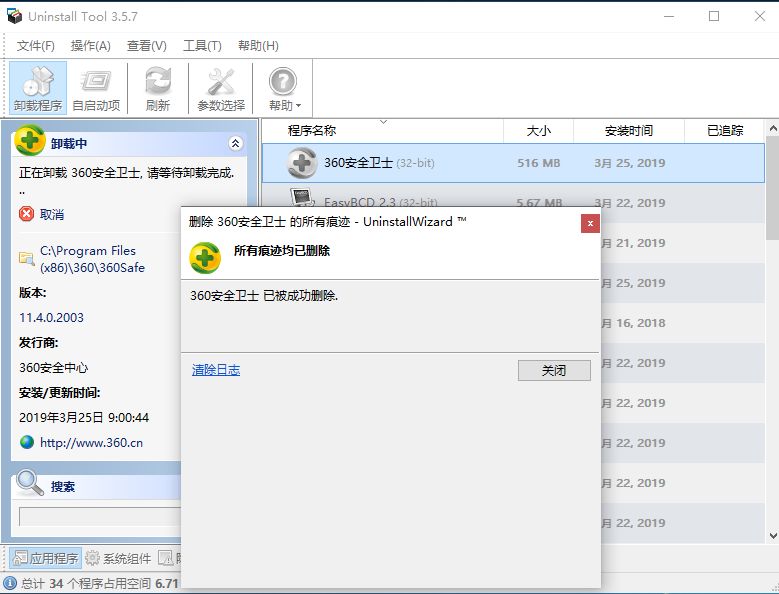This screenshot has height=594, width=779.
Task: Open the 文件(F) menu
Action: [35, 46]
